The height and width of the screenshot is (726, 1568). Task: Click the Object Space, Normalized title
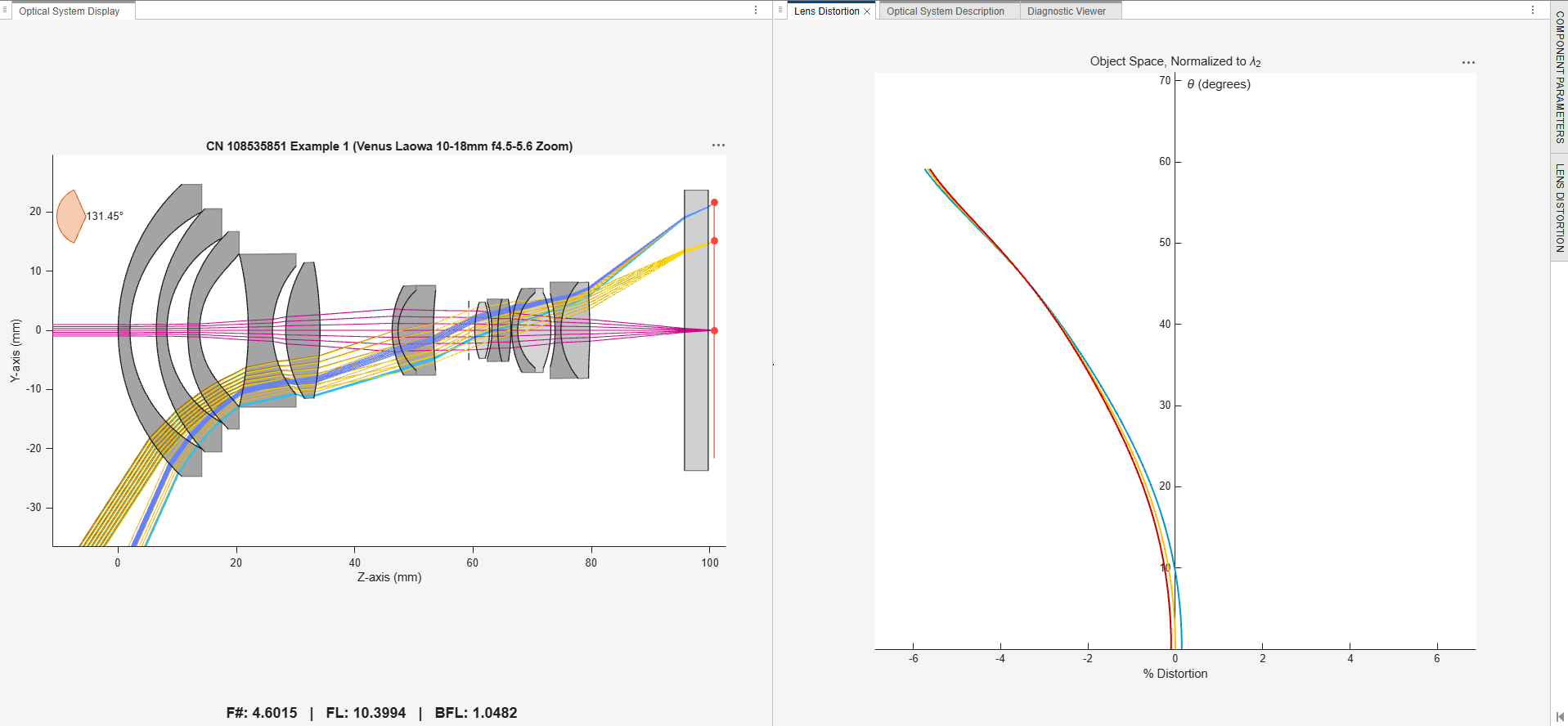coord(1175,61)
